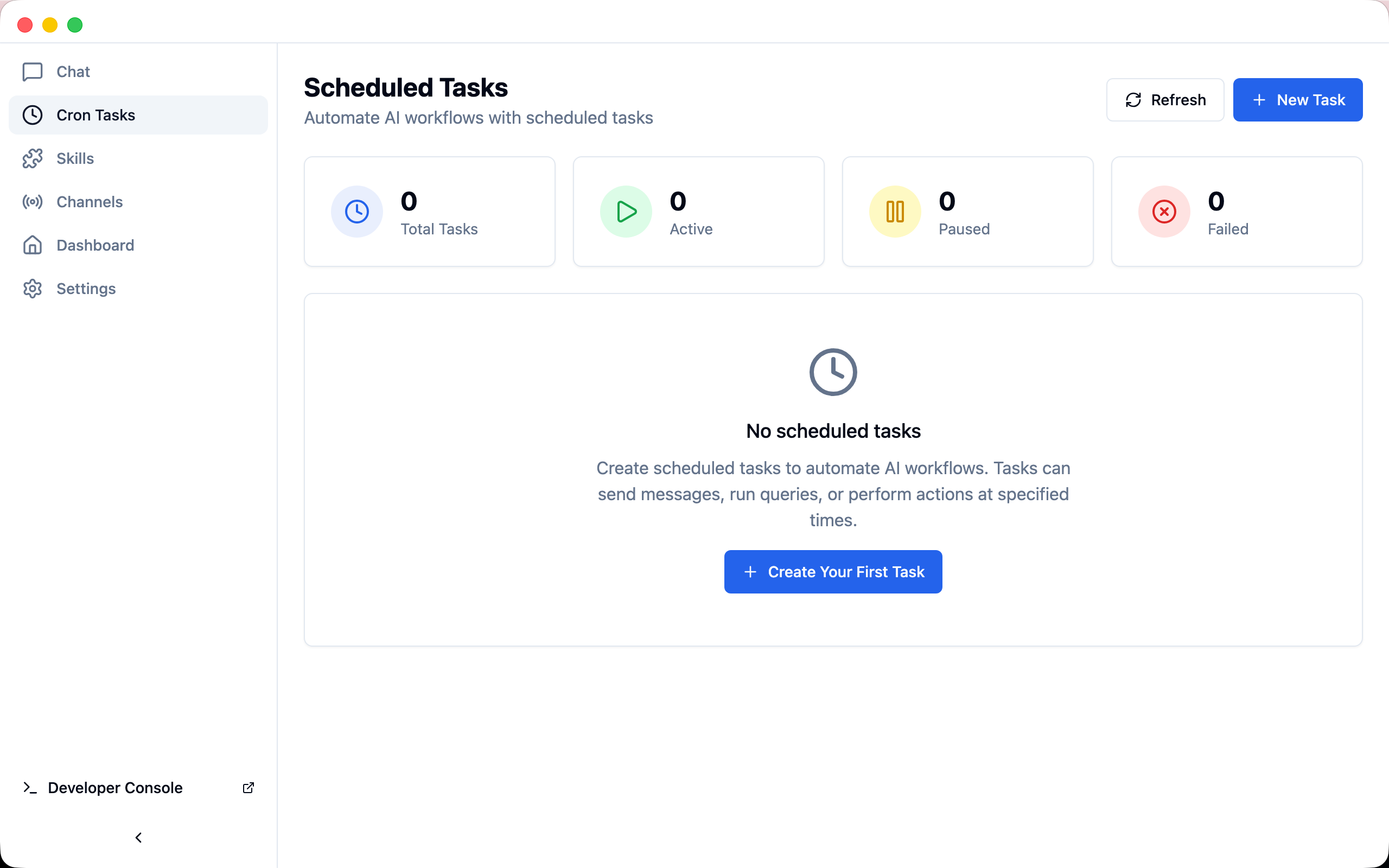Click the blue clock Total Tasks icon
1389x868 pixels.
tap(356, 211)
